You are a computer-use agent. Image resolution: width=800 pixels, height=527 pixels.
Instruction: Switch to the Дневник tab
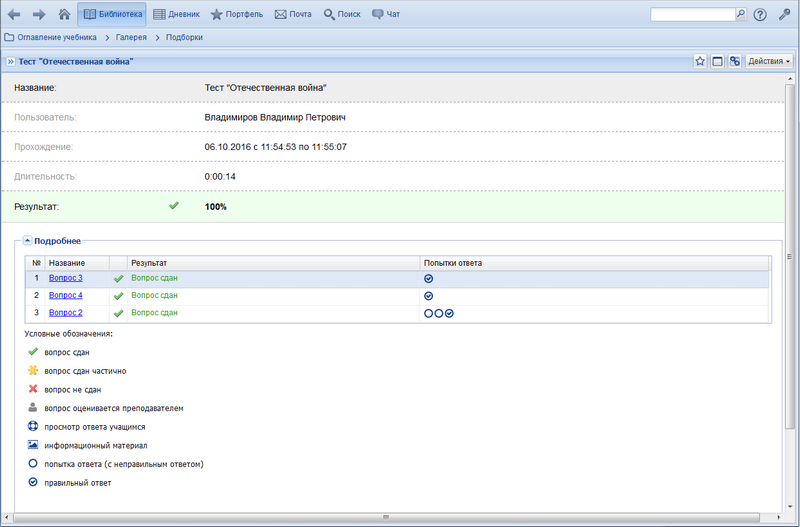176,15
